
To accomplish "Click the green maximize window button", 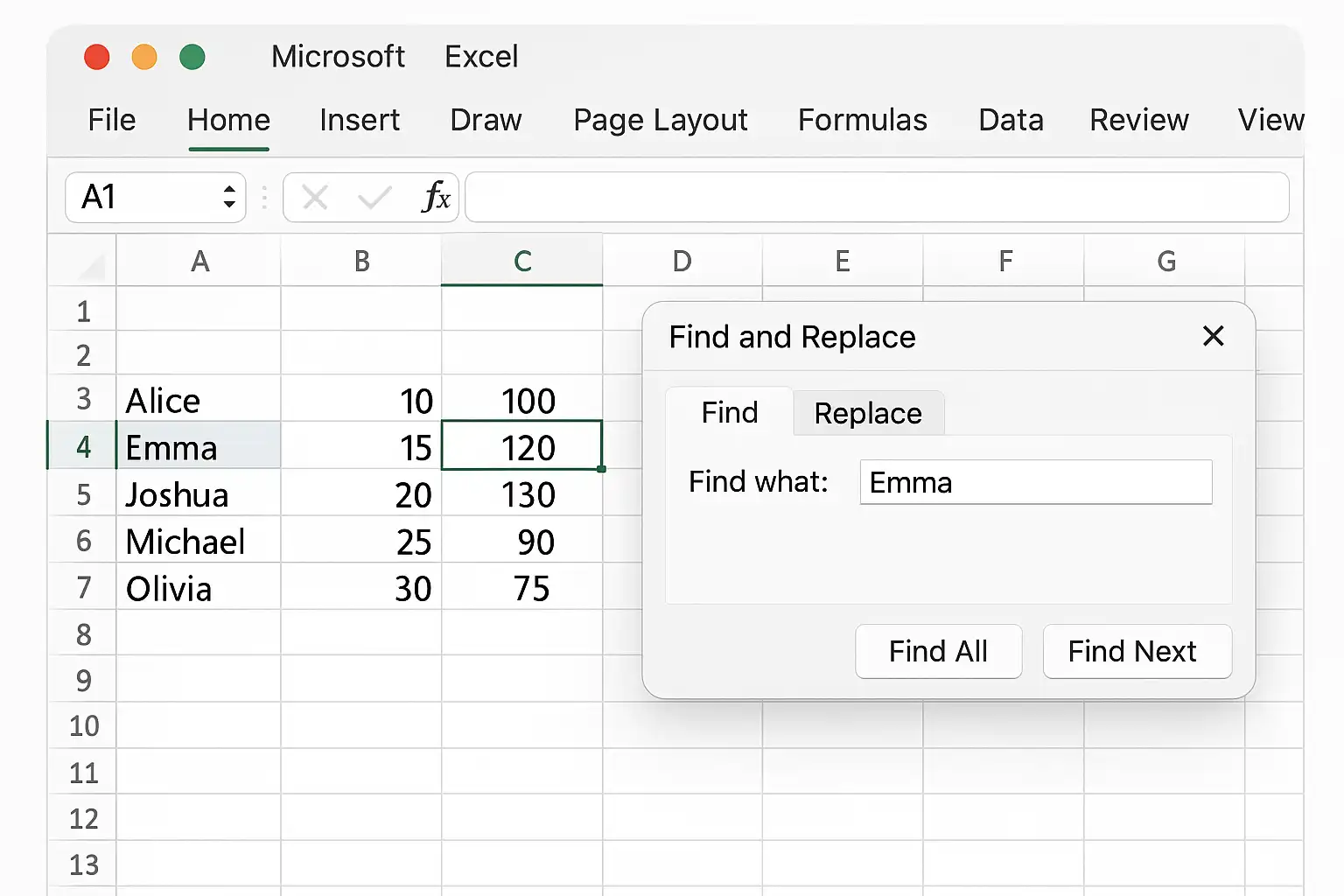I will coord(192,57).
